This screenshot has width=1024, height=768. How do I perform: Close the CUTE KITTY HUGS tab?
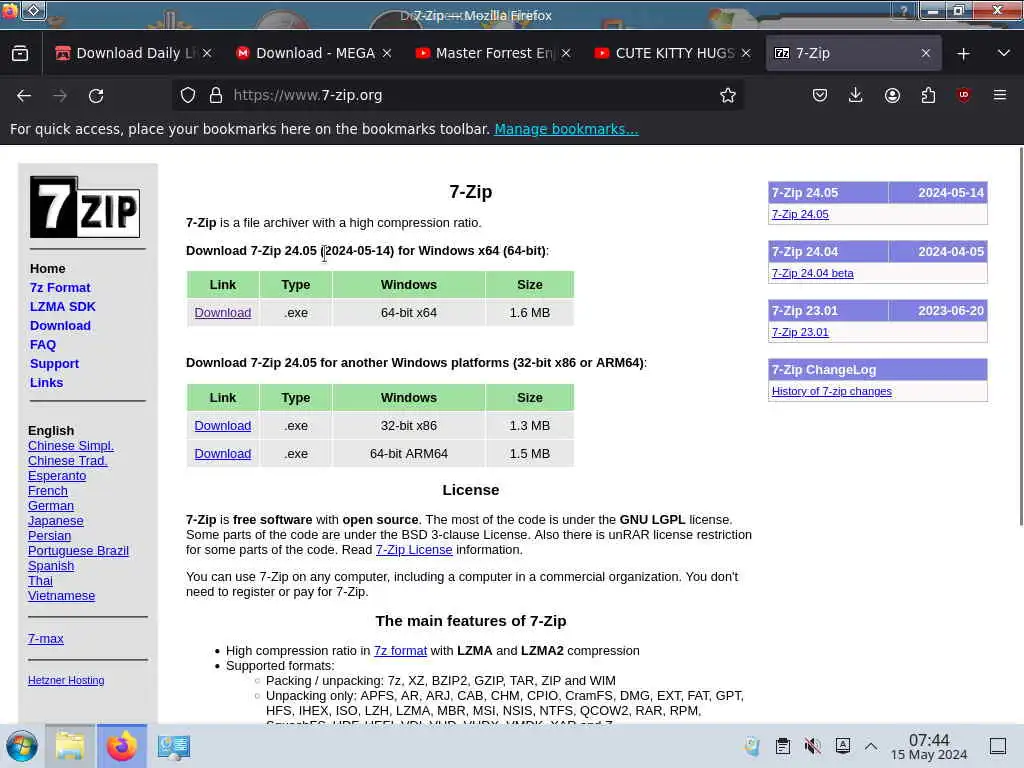(746, 54)
